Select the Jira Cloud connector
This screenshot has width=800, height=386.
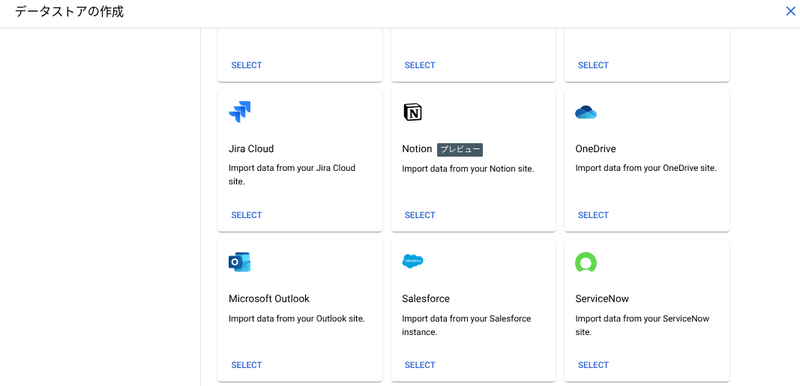246,215
